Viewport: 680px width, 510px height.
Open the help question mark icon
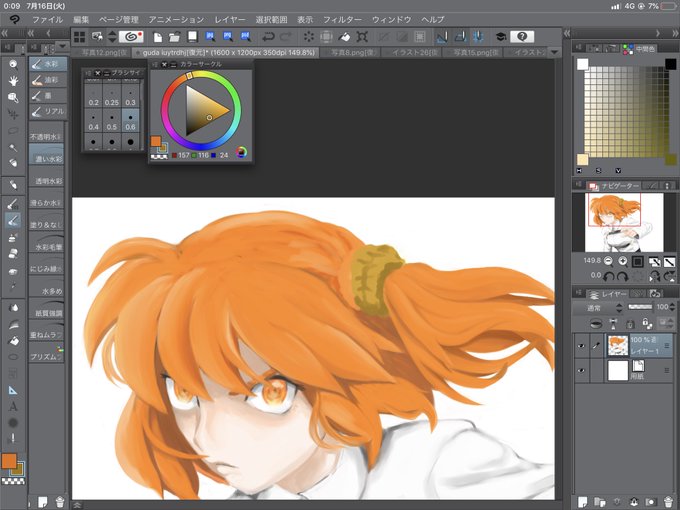[522, 37]
